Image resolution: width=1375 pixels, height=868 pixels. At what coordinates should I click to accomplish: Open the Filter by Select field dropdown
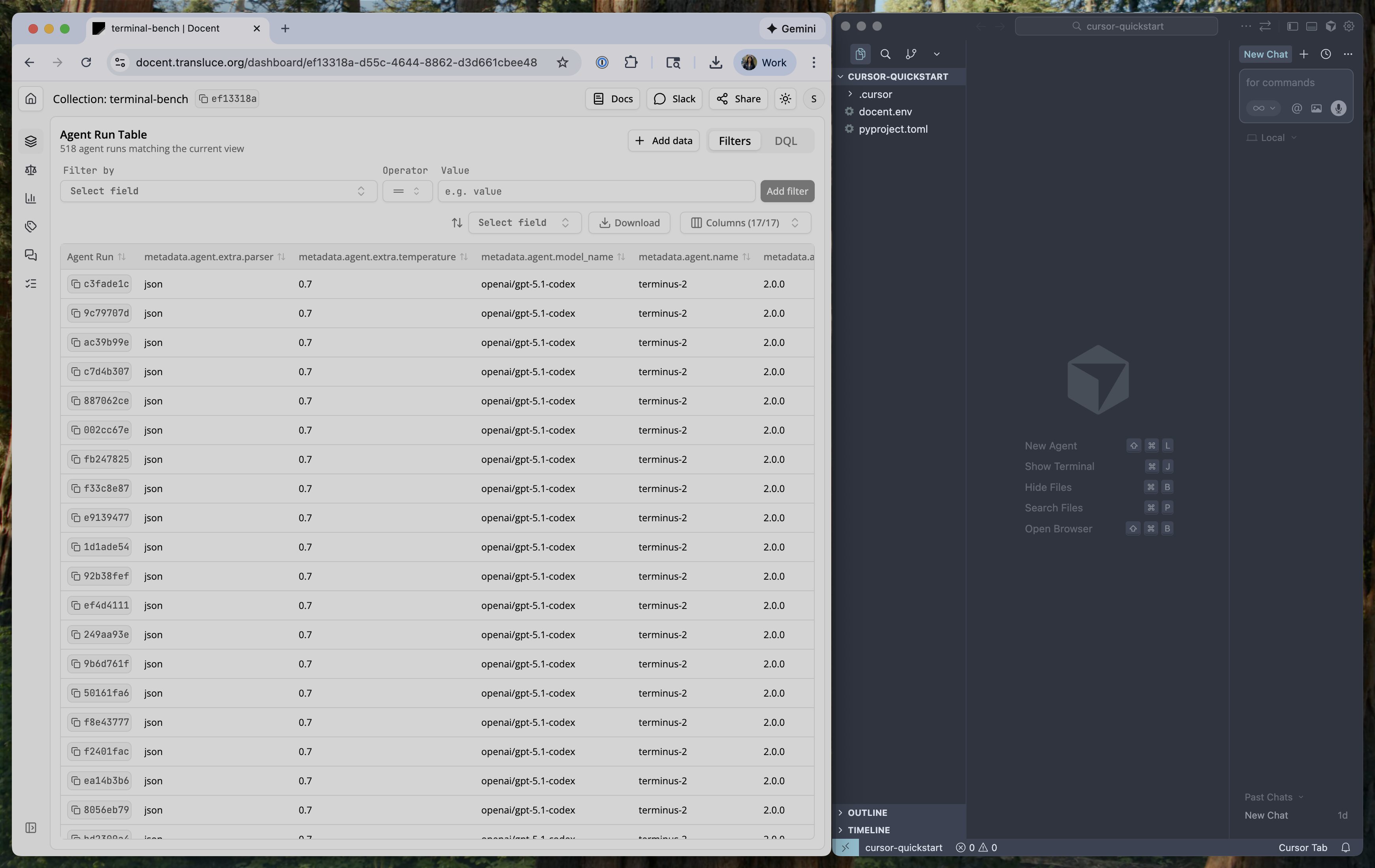tap(218, 191)
